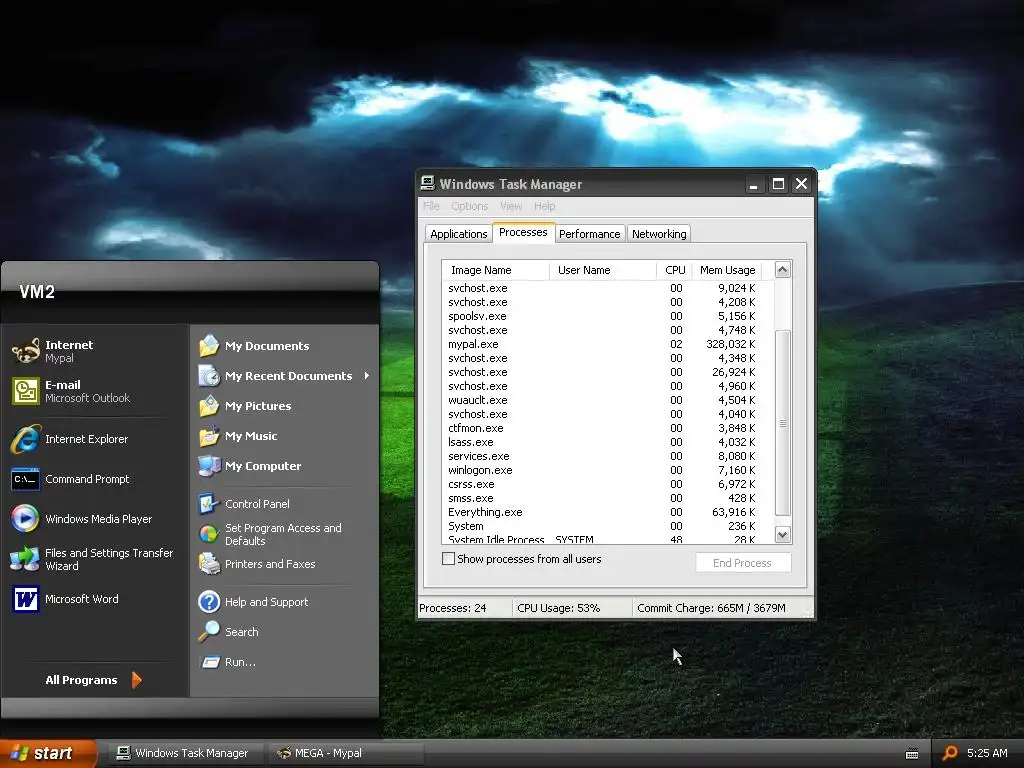Viewport: 1024px width, 768px height.
Task: Select services.exe process row
Action: [601, 456]
